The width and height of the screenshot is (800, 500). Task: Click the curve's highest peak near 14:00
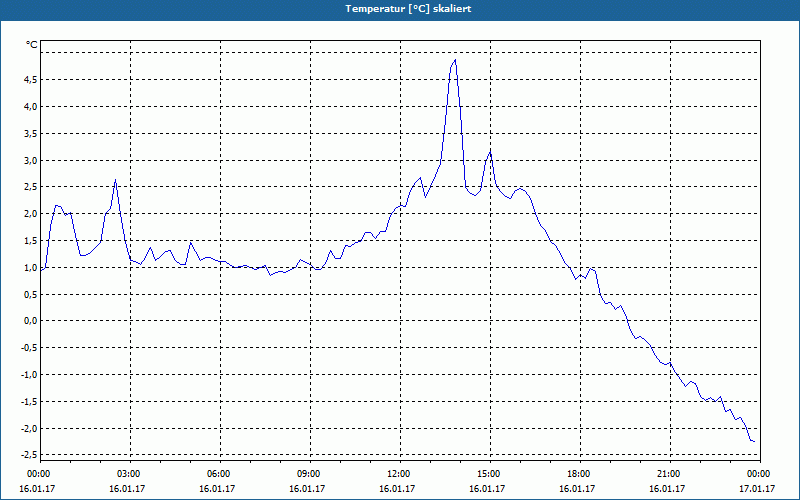pos(455,60)
